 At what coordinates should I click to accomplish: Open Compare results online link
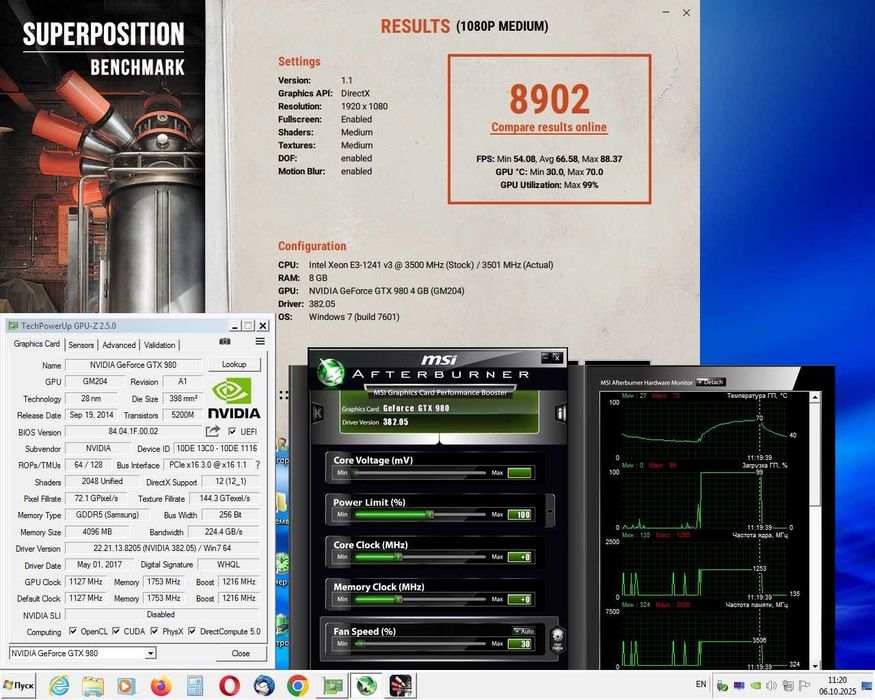click(x=549, y=127)
